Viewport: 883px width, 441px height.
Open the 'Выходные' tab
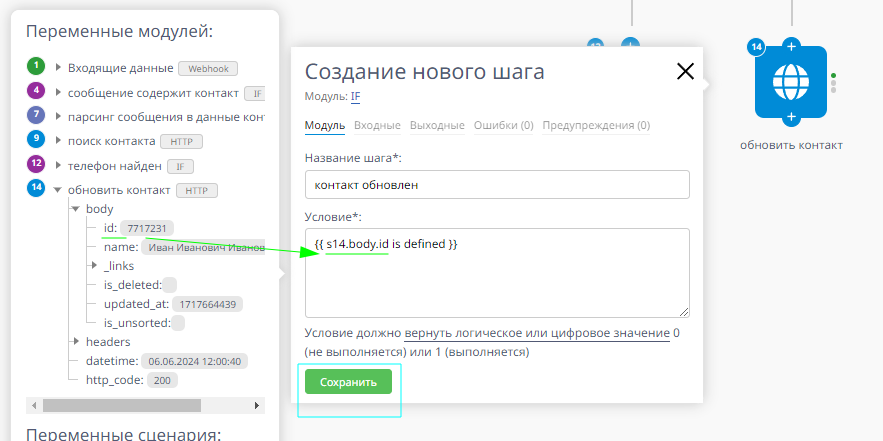point(437,126)
